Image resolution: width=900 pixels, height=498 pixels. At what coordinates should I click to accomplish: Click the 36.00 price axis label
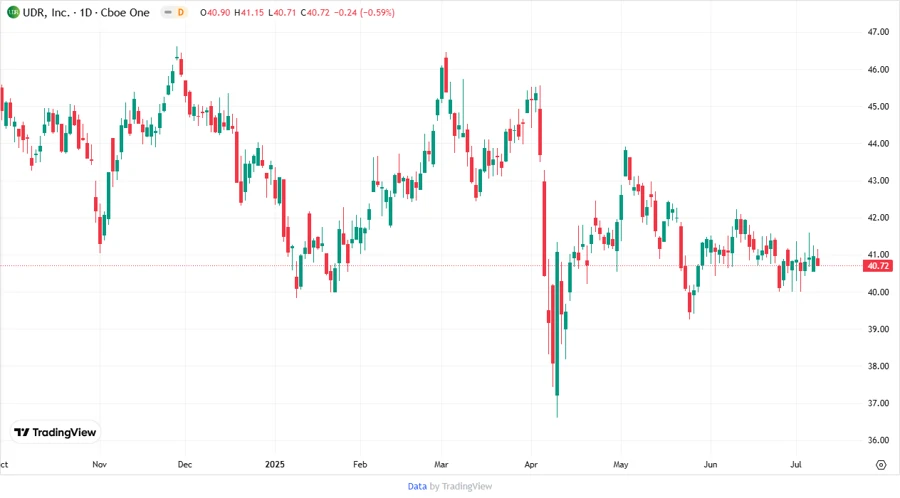coord(878,441)
